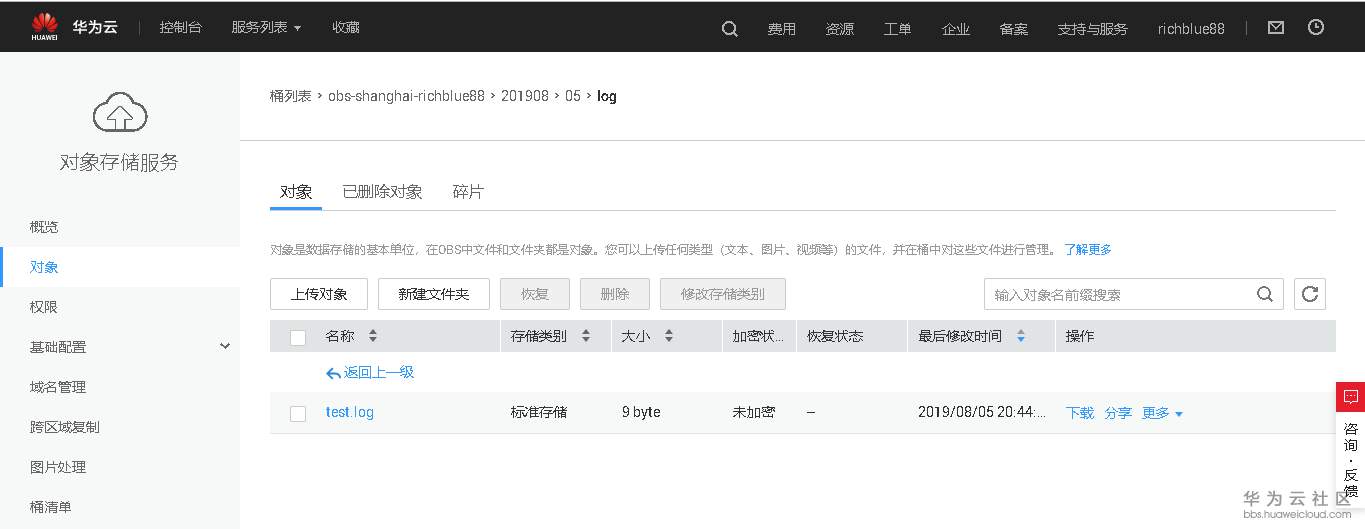Click the 2019/08/05 20:44 modified time
1365x529 pixels.
(982, 412)
